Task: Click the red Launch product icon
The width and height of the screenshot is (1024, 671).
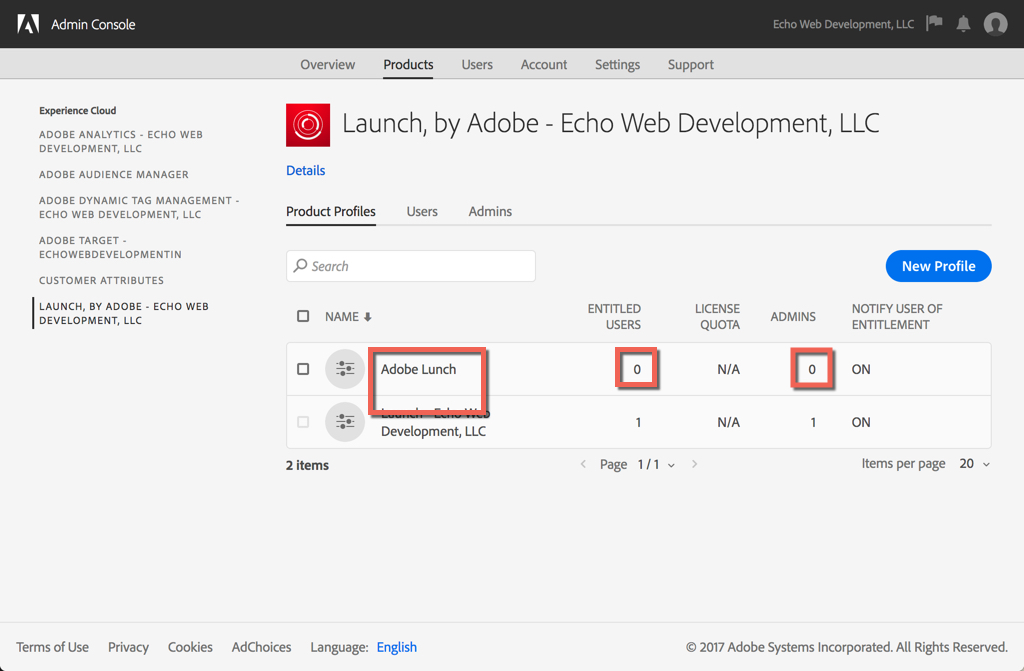Action: pos(308,125)
